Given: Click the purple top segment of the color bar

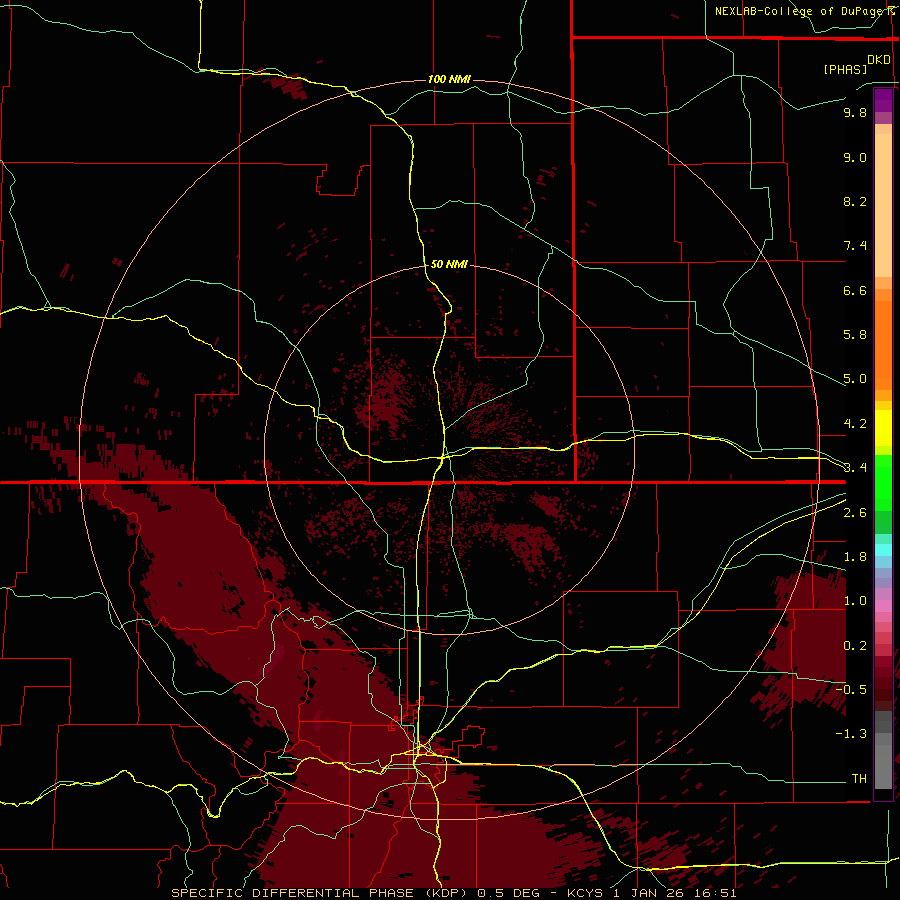Looking at the screenshot, I should pos(883,100).
